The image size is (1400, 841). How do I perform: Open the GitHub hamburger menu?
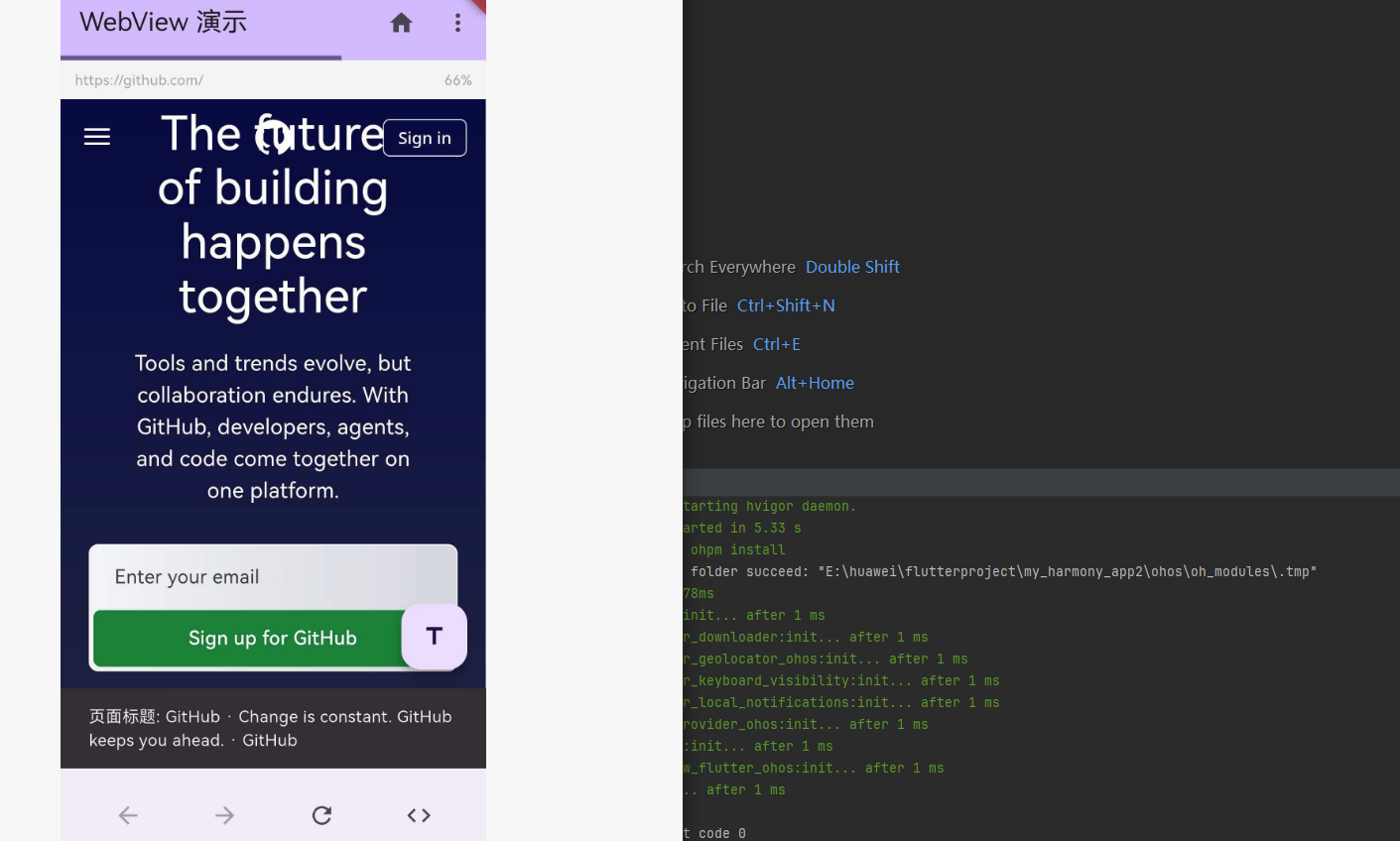point(97,137)
